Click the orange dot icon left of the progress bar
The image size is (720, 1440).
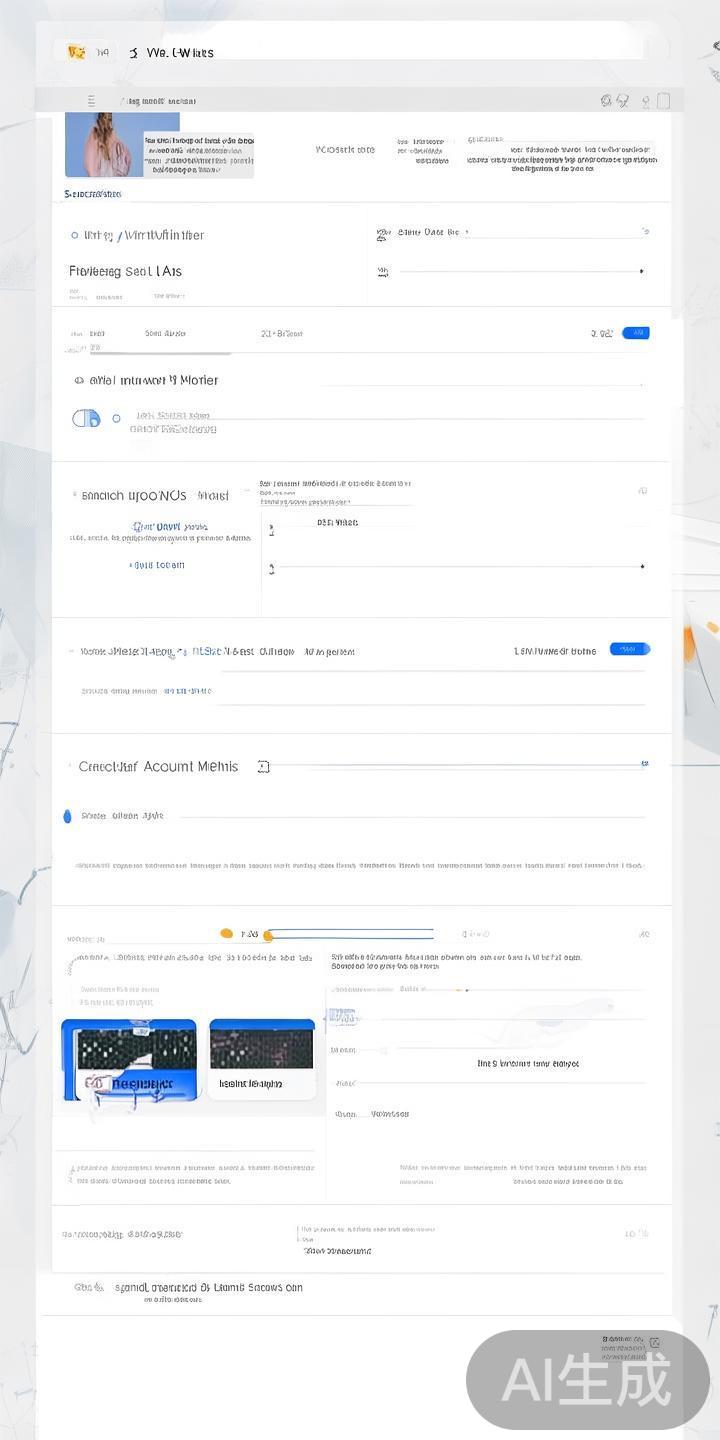tap(226, 933)
